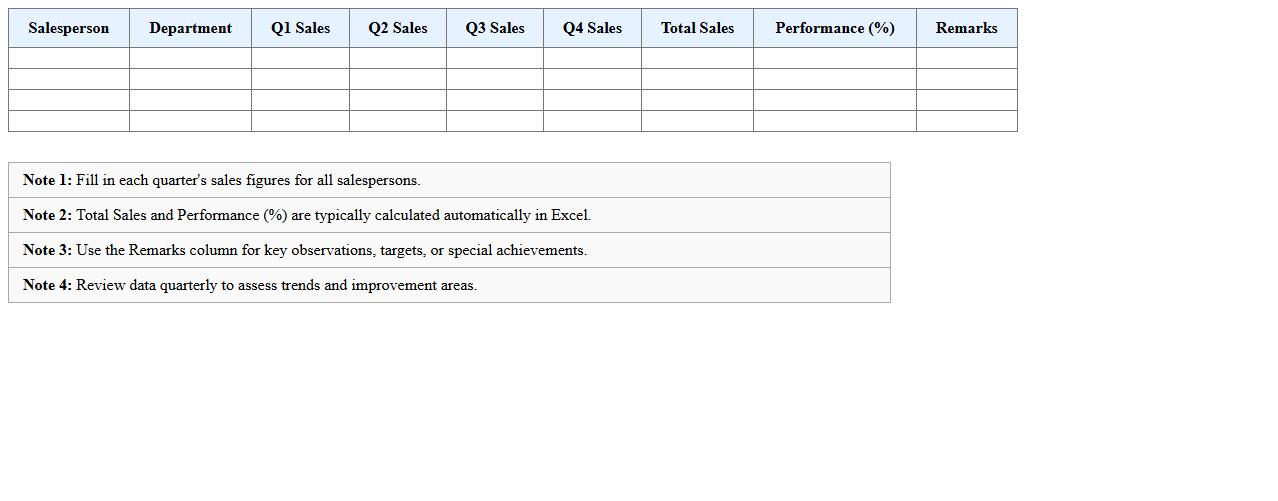Click first empty Department cell
This screenshot has width=1278, height=501.
tap(190, 58)
